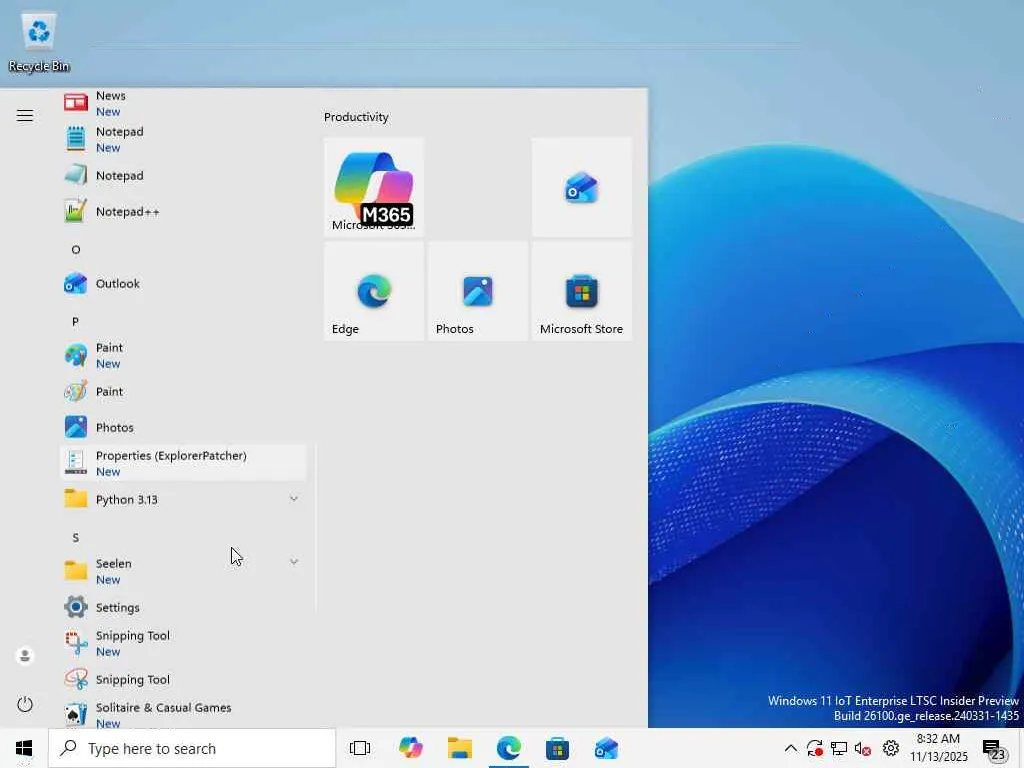Switch to Edge on the taskbar

click(x=509, y=748)
